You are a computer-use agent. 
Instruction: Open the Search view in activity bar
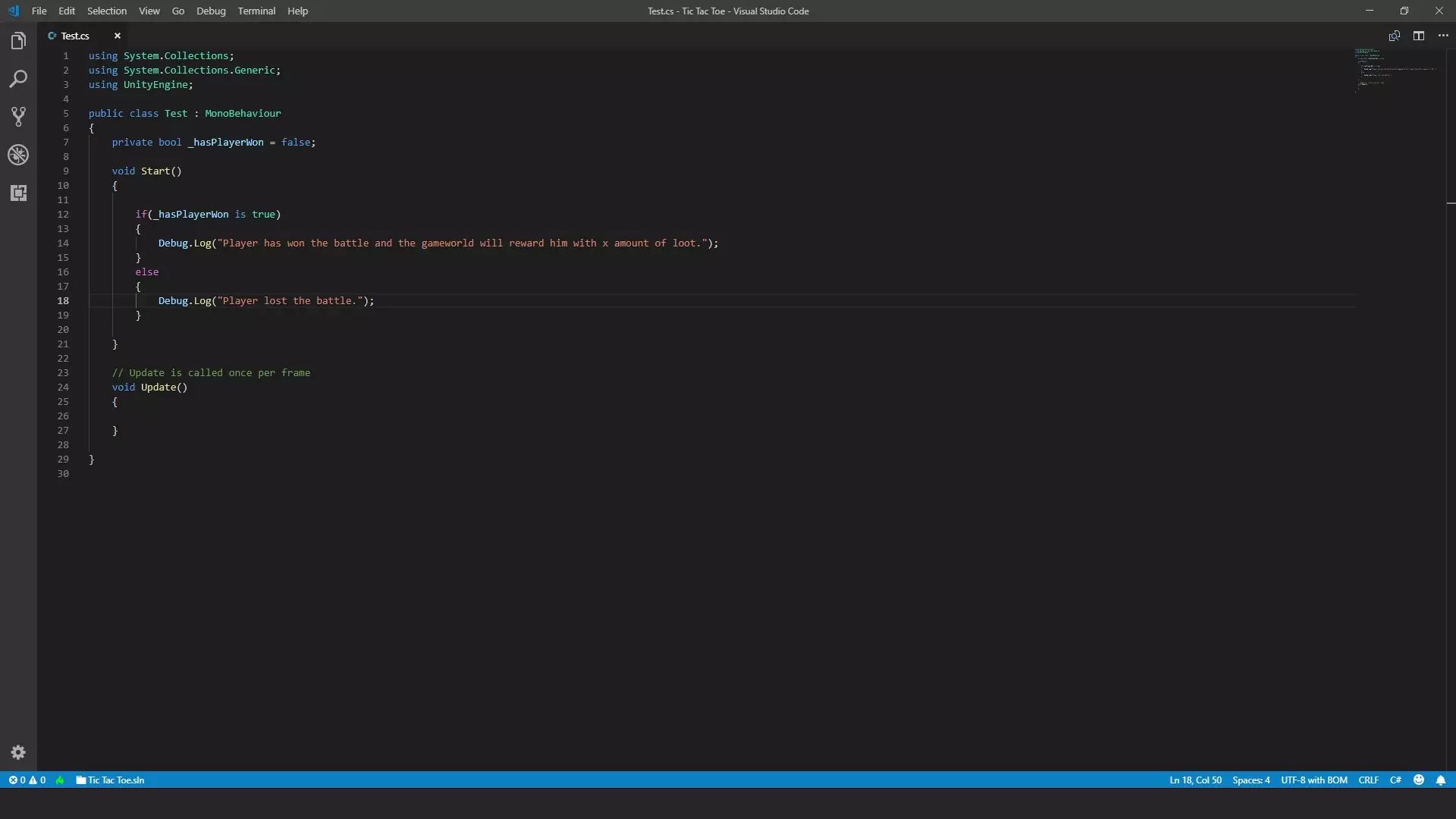pos(18,79)
